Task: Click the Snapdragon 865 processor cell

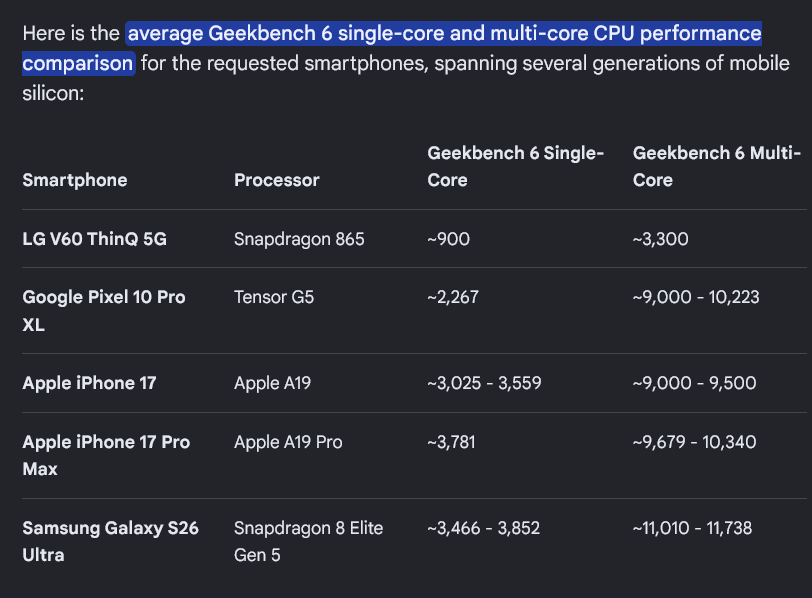Action: pyautogui.click(x=299, y=239)
